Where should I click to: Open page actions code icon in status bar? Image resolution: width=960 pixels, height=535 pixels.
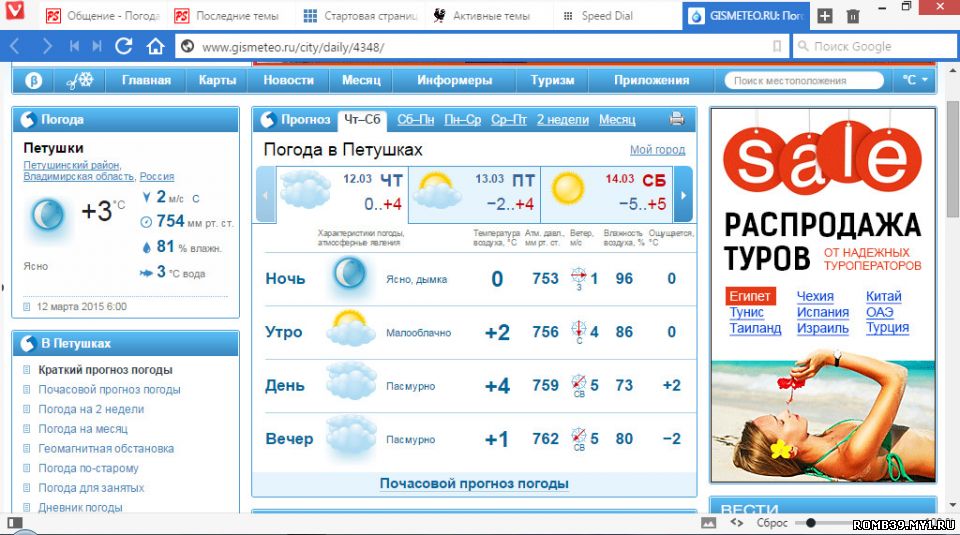point(737,522)
